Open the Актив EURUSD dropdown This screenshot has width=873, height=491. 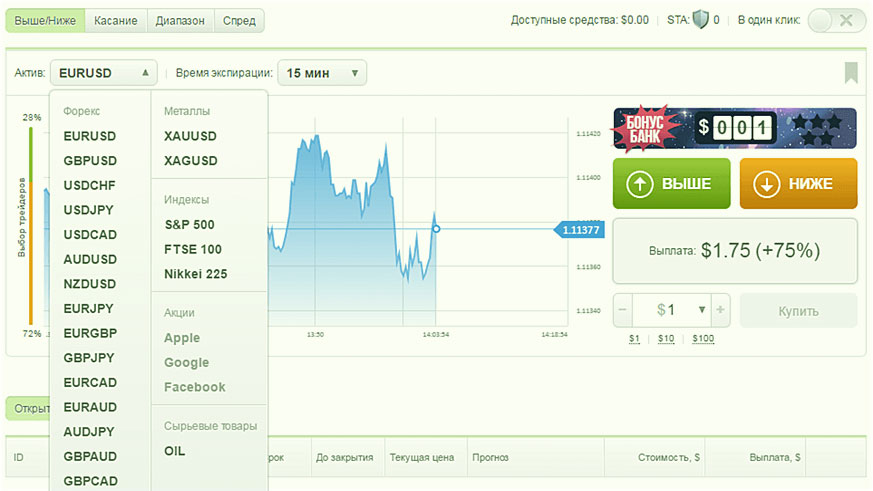(x=104, y=73)
